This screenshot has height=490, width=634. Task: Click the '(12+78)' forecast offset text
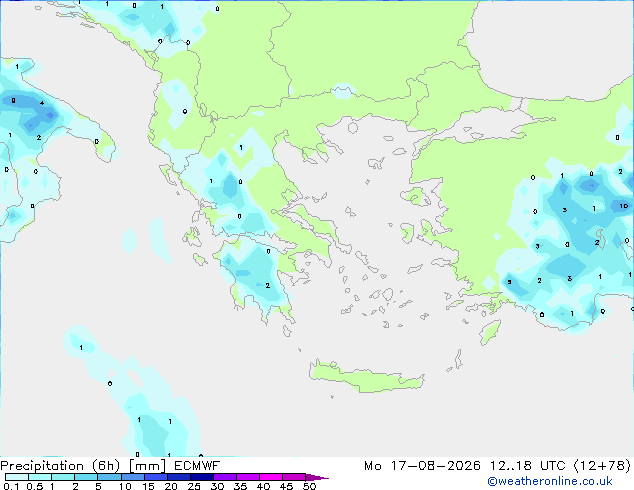[x=602, y=466]
